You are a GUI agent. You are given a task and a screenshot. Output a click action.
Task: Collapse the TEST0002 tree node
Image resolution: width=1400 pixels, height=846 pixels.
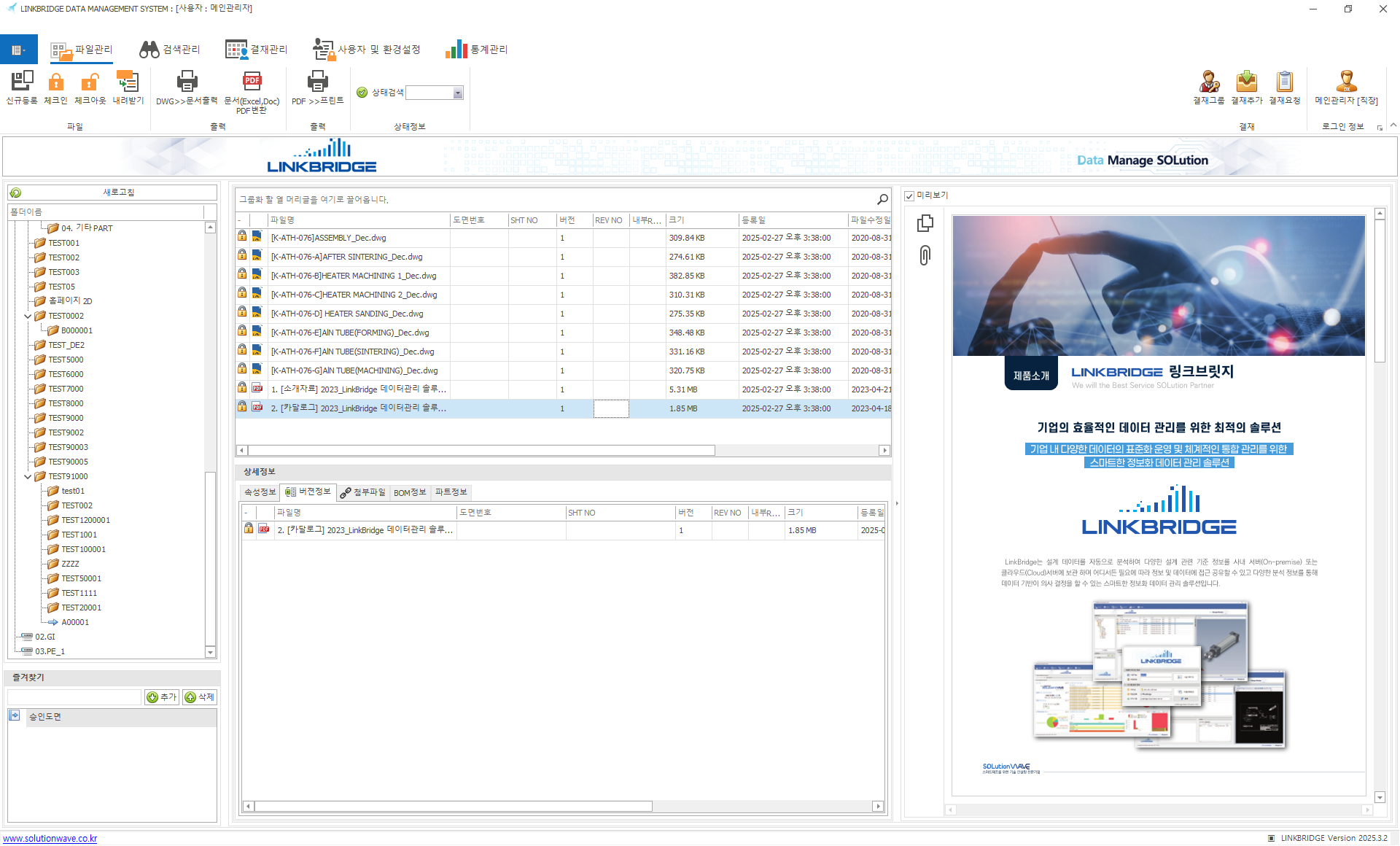tap(28, 316)
